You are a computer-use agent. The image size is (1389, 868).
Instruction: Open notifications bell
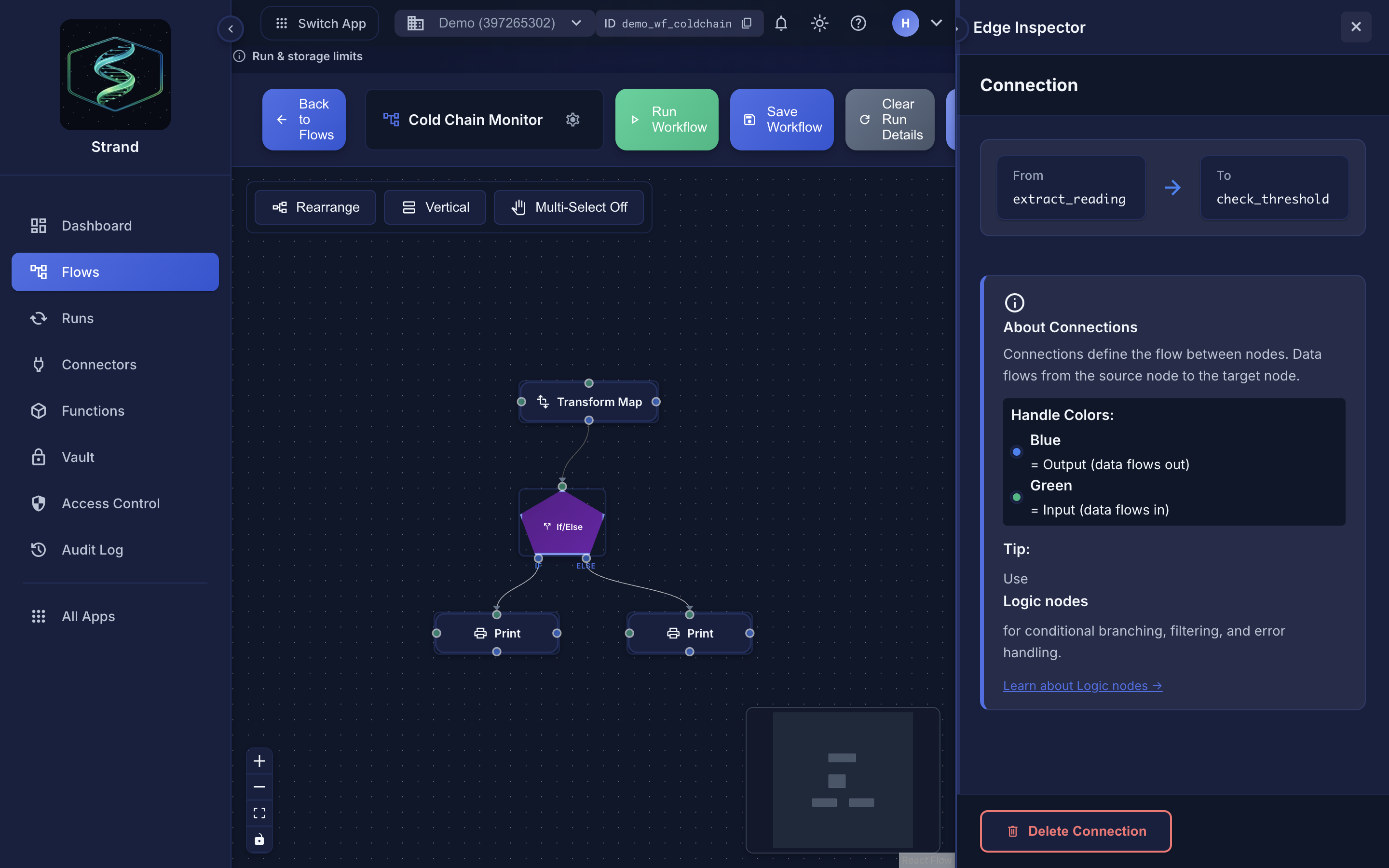pyautogui.click(x=781, y=24)
